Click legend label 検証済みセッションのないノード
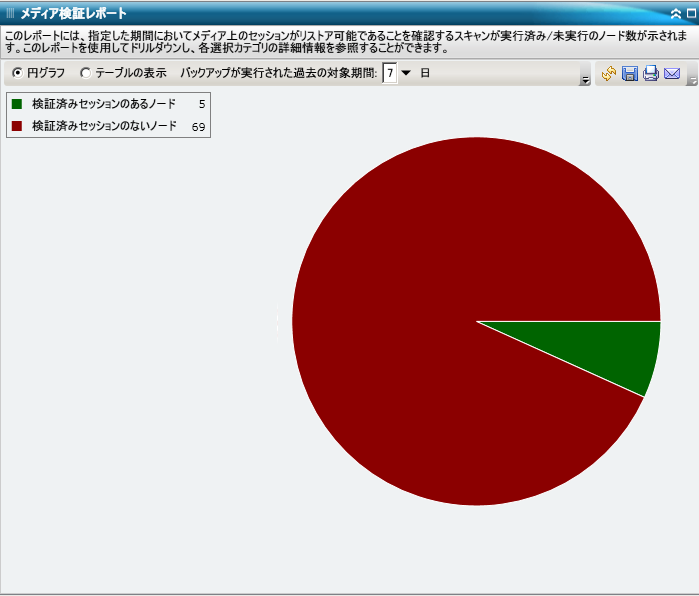Screen dimensions: 699x596 (104, 126)
